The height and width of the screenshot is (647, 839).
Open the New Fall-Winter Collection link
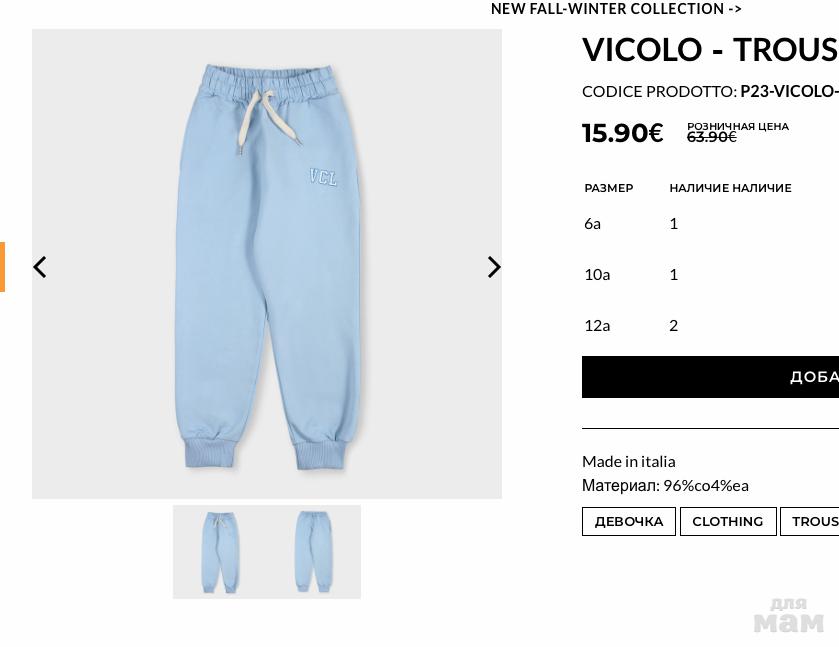tap(616, 9)
